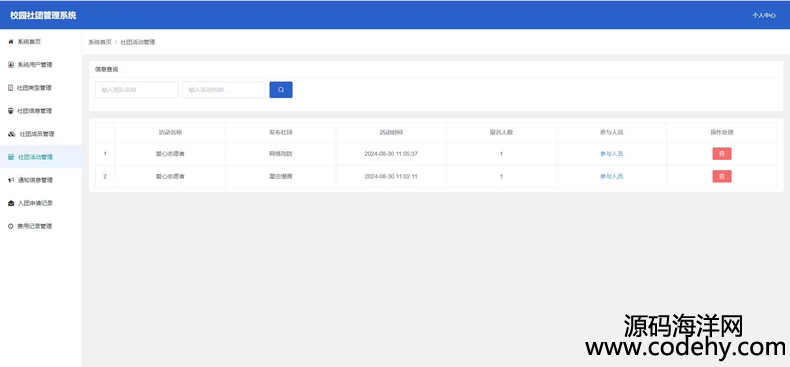The image size is (790, 367).
Task: Click the icon next to 社团类型管理
Action: (11, 88)
